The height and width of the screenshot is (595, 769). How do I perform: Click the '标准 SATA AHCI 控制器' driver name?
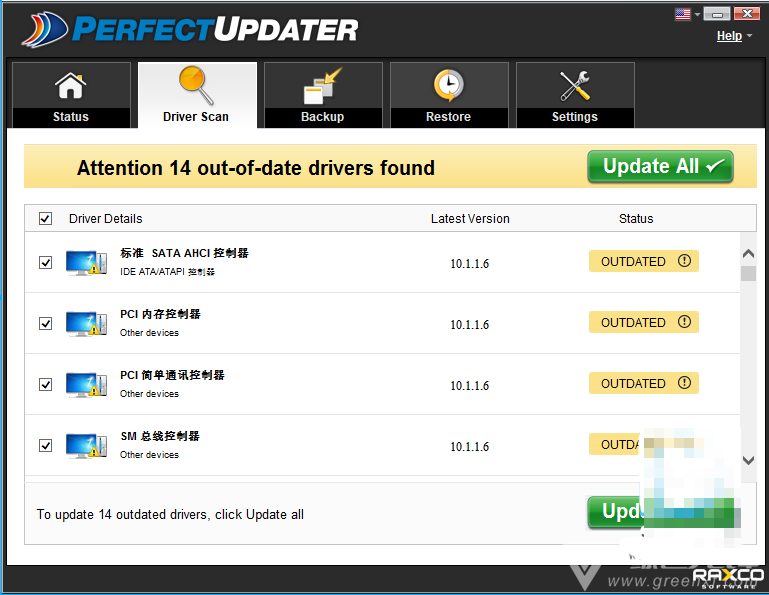[184, 253]
